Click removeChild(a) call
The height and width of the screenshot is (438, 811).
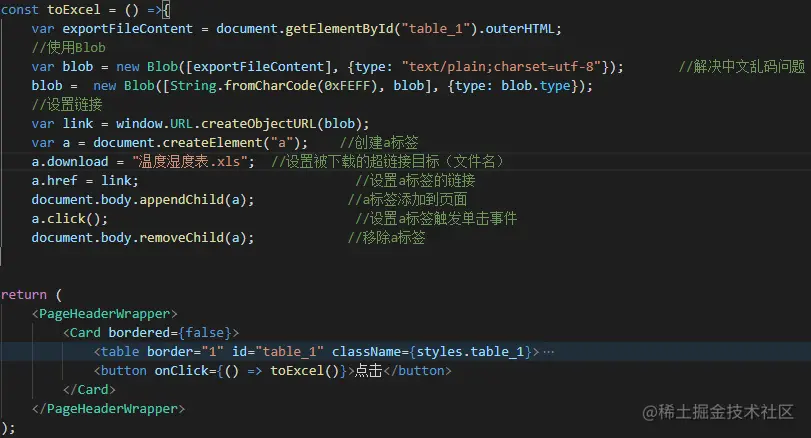tap(193, 238)
